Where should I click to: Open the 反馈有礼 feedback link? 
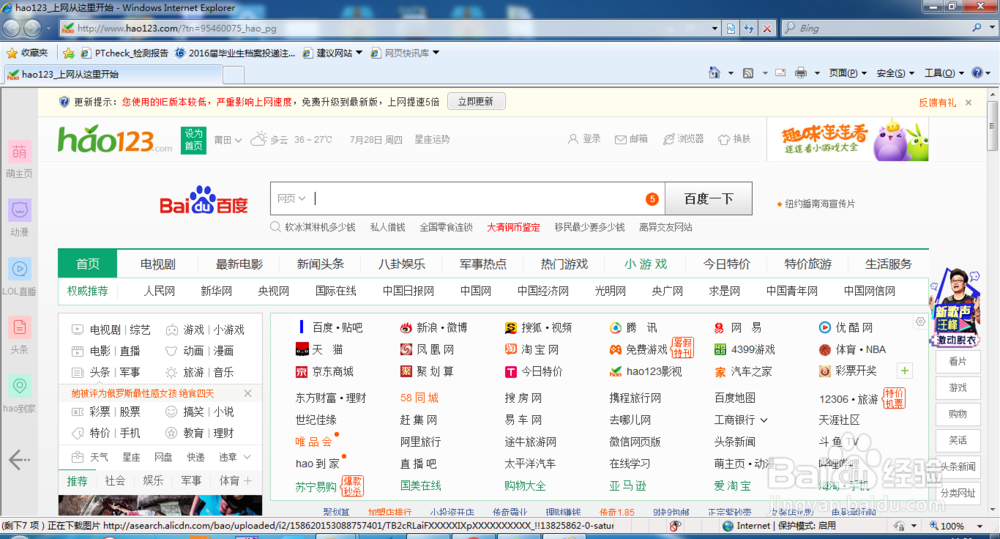click(938, 103)
